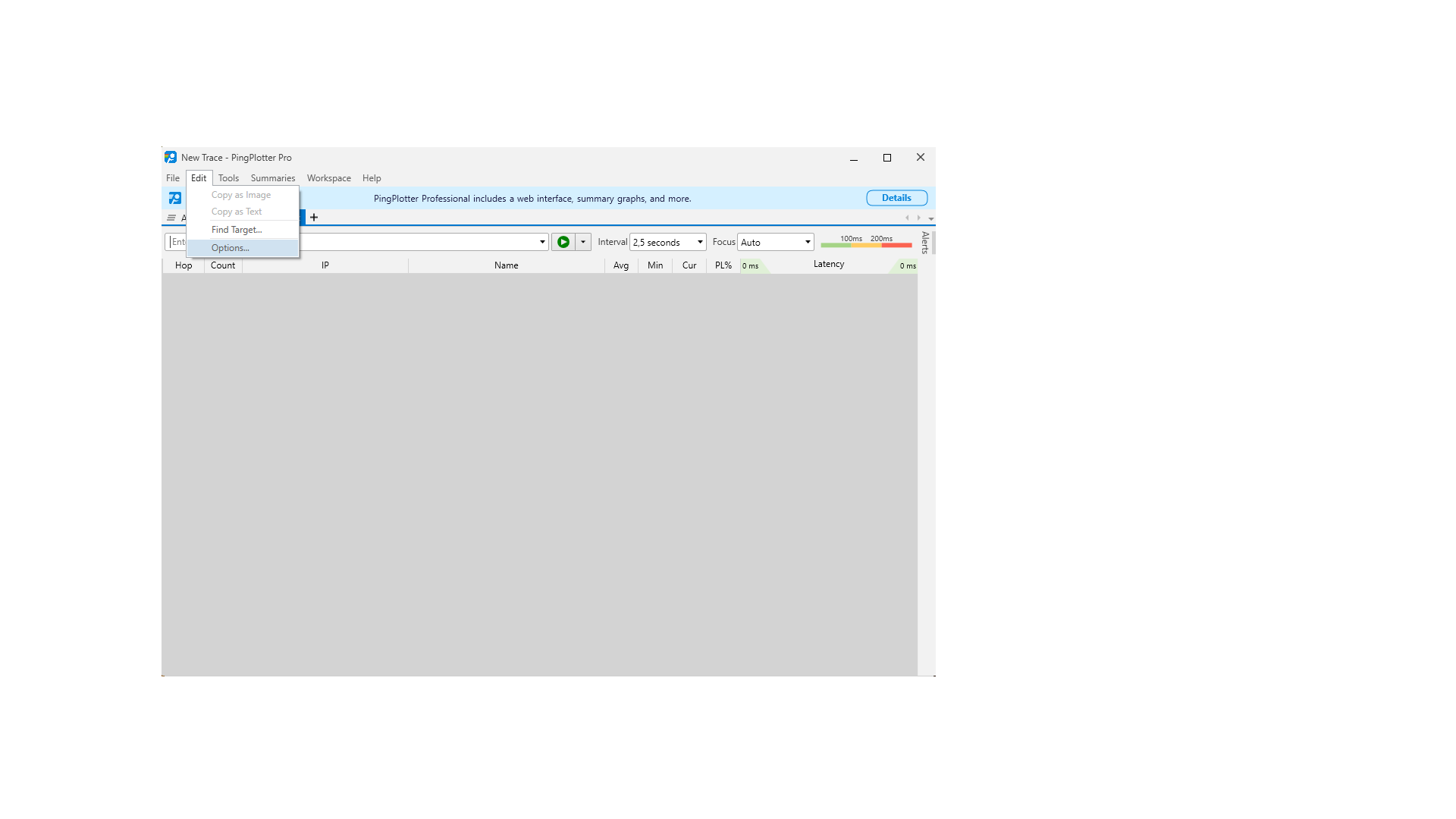Add new trace tab with plus icon
The image size is (1456, 819).
click(314, 218)
